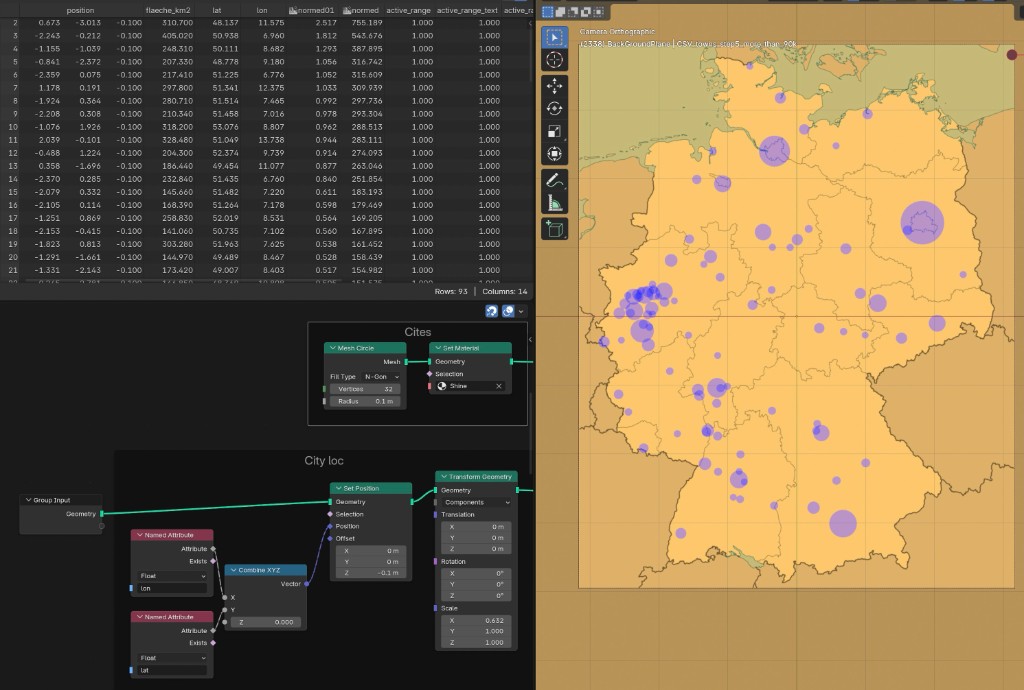Open the Fill Type N-Gon dropdown
The image size is (1024, 690).
[x=382, y=376]
